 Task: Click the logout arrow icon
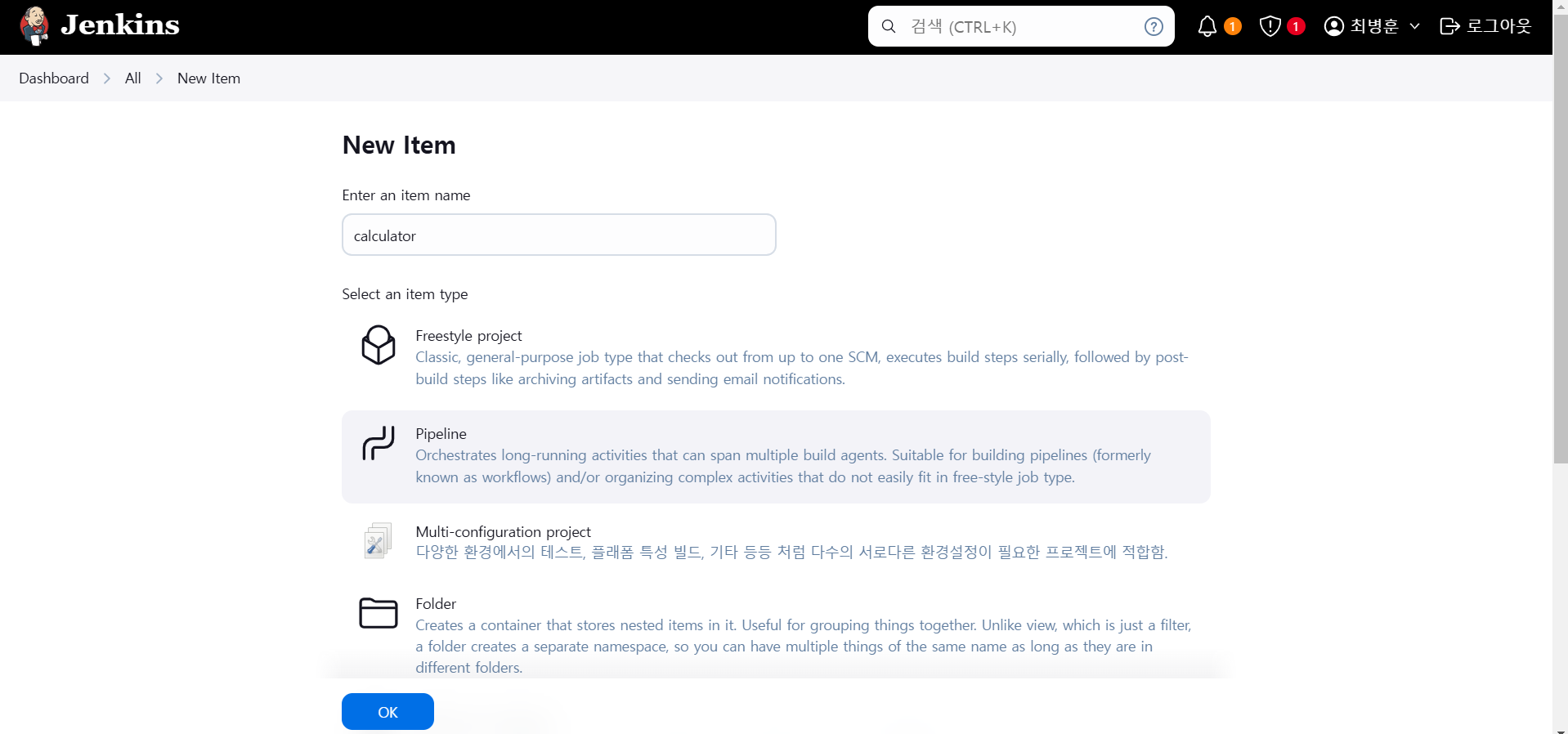tap(1449, 26)
